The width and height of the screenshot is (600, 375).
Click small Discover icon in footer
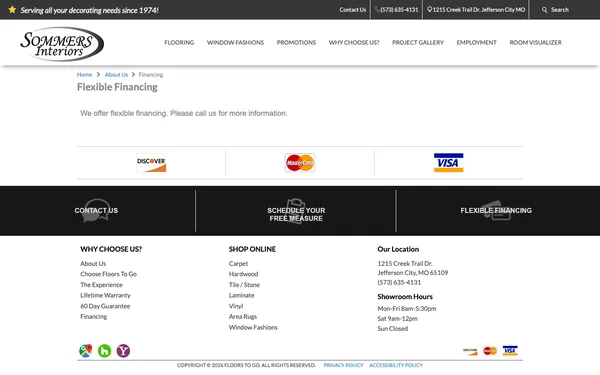pyautogui.click(x=470, y=351)
